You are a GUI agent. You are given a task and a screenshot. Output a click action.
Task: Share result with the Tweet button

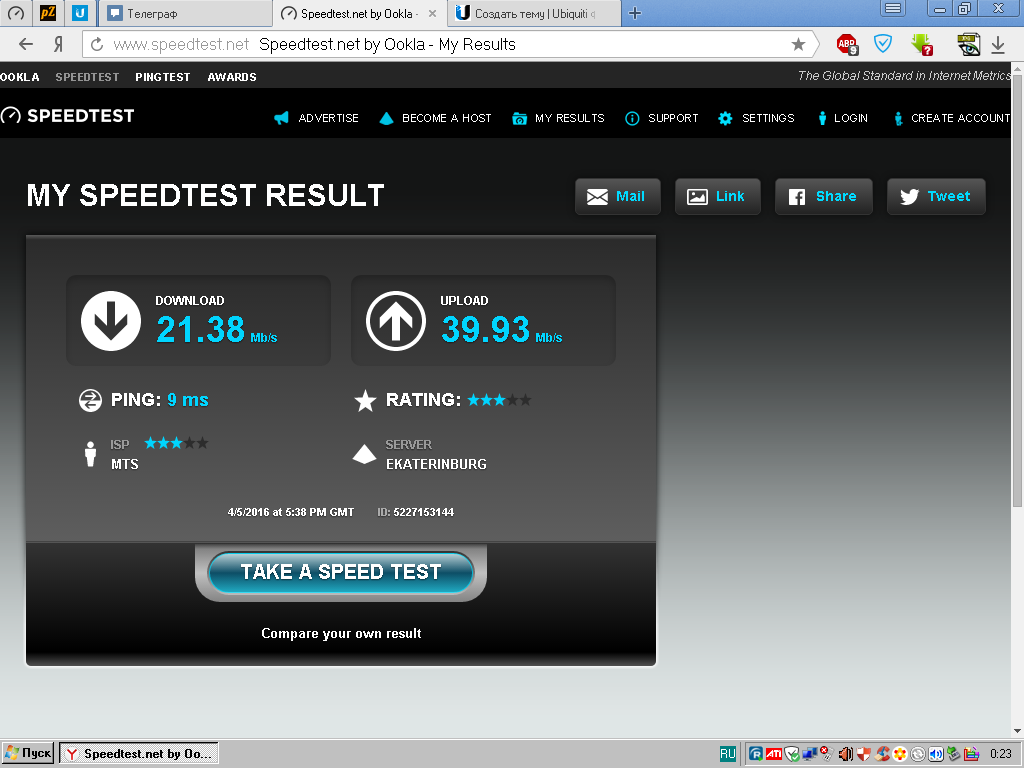click(x=936, y=197)
